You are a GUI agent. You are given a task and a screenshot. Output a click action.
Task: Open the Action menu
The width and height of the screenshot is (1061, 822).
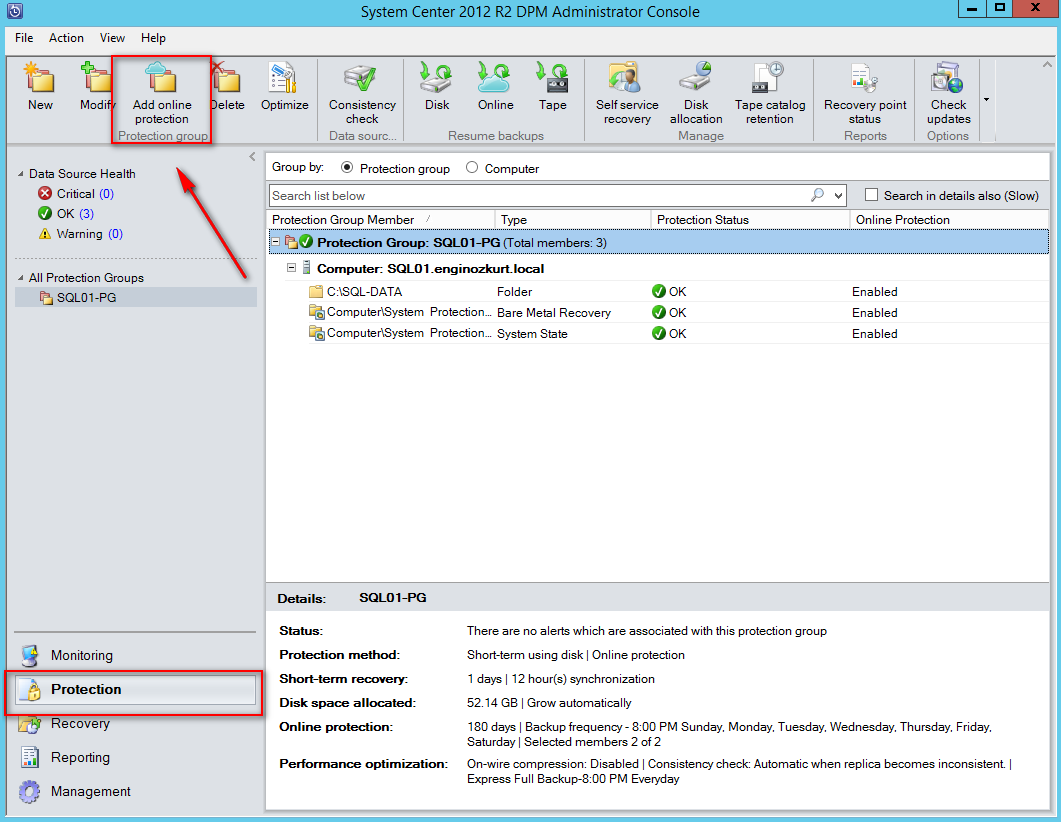click(66, 38)
